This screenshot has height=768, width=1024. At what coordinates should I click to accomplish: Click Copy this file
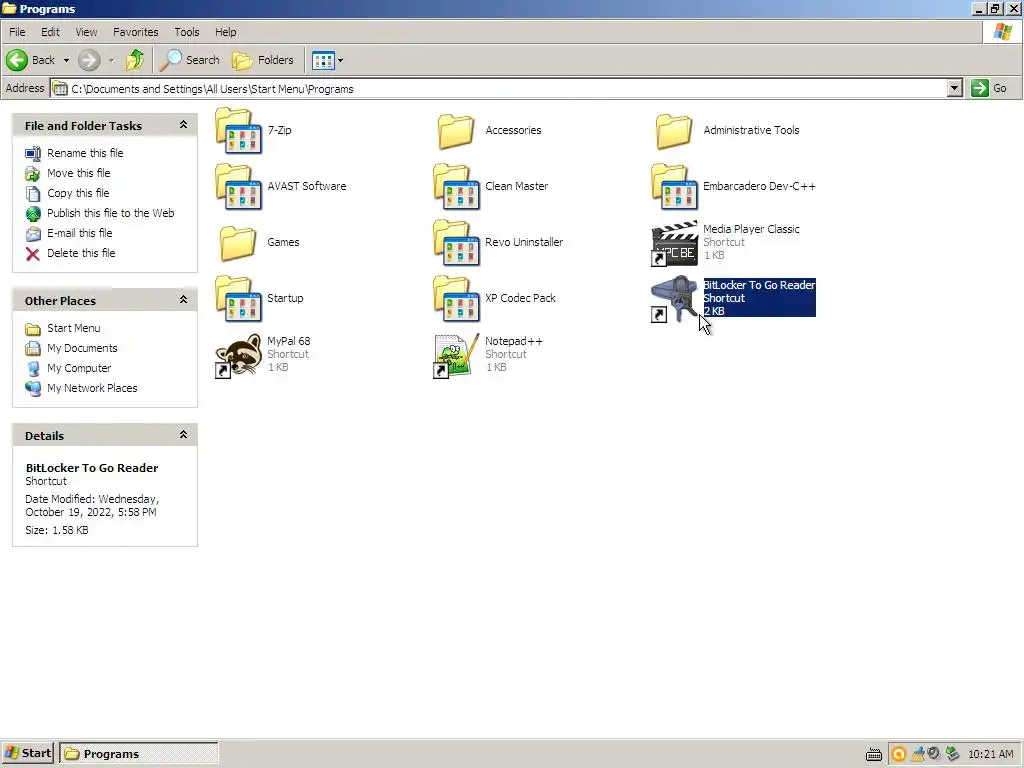pos(78,193)
